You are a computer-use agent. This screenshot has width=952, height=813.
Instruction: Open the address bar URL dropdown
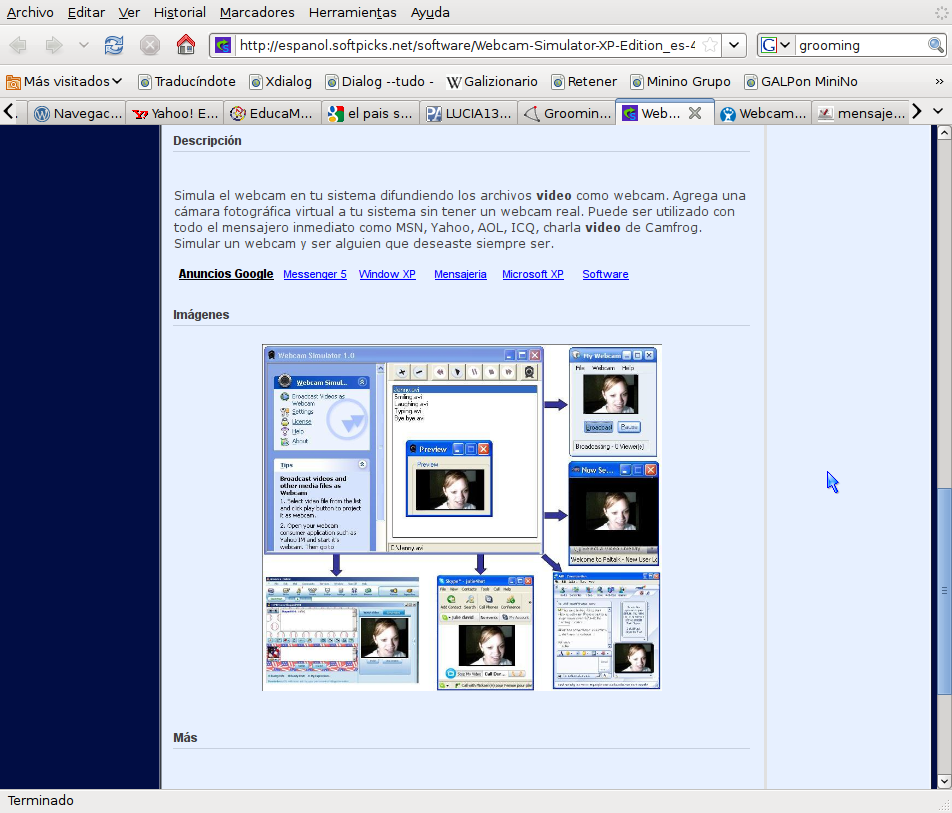734,45
